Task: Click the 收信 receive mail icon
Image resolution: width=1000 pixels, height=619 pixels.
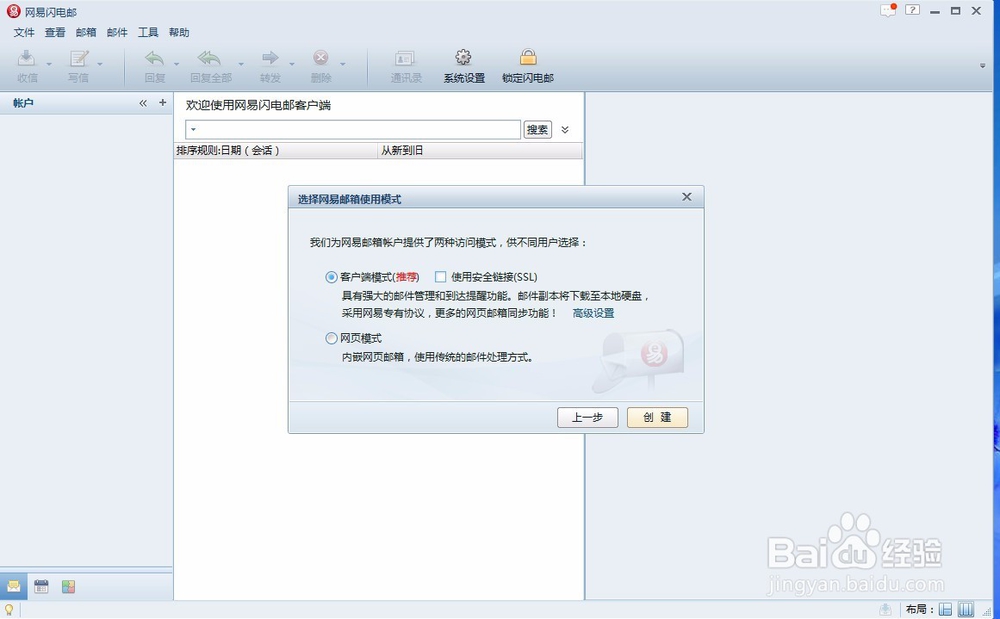Action: 27,59
